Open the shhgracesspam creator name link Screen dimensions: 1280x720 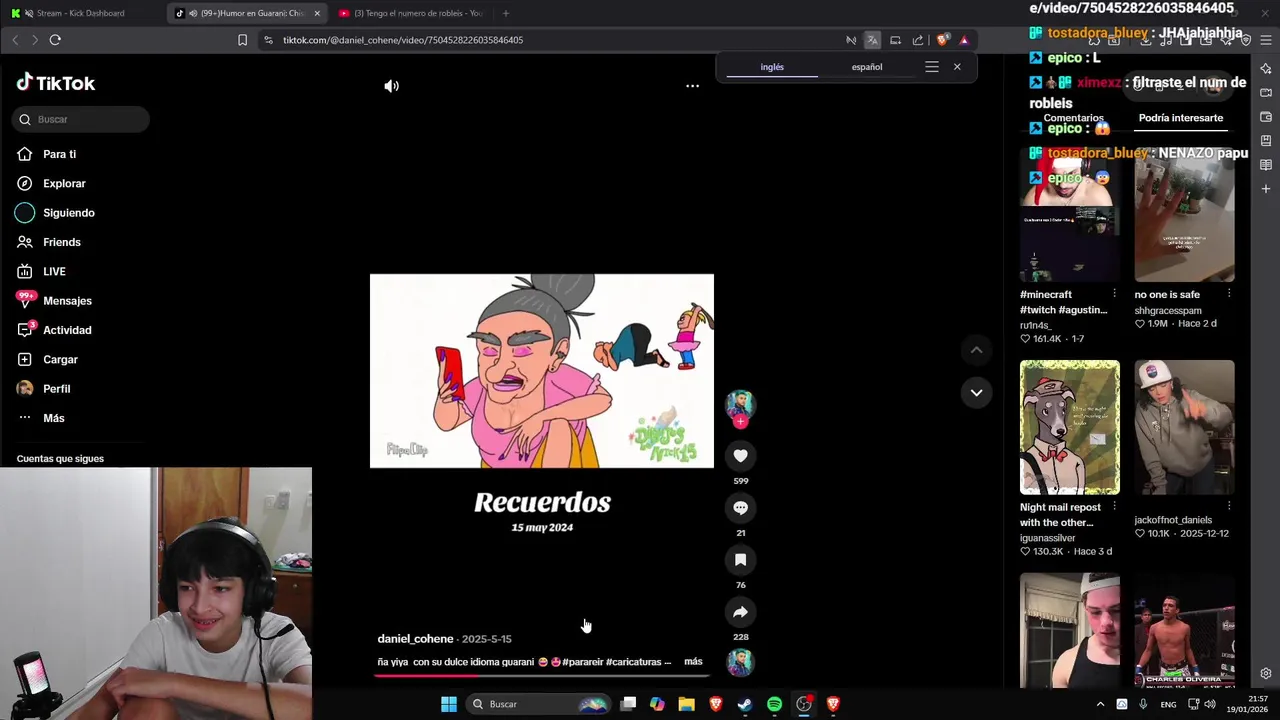click(1168, 311)
